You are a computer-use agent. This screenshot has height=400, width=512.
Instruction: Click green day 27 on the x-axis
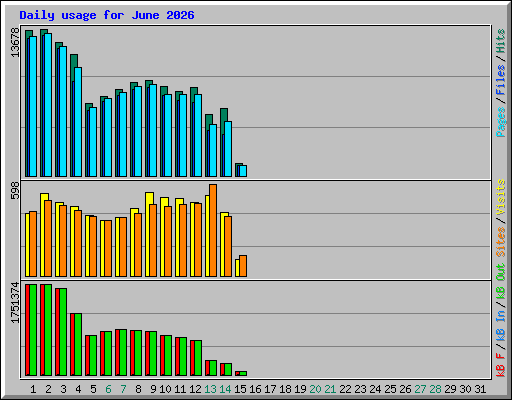coord(420,389)
